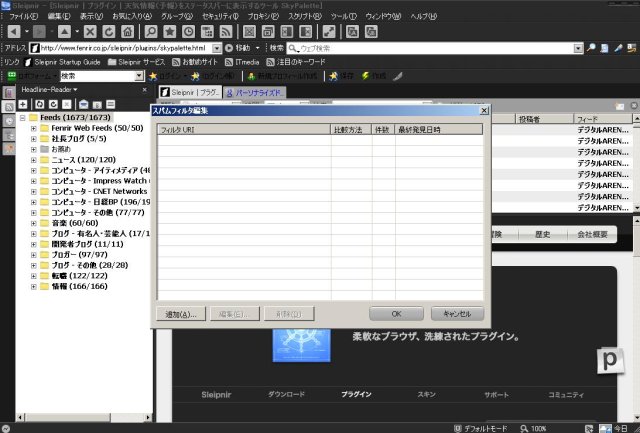
Task: Open the ITmedia feed link in links bar
Action: point(242,62)
